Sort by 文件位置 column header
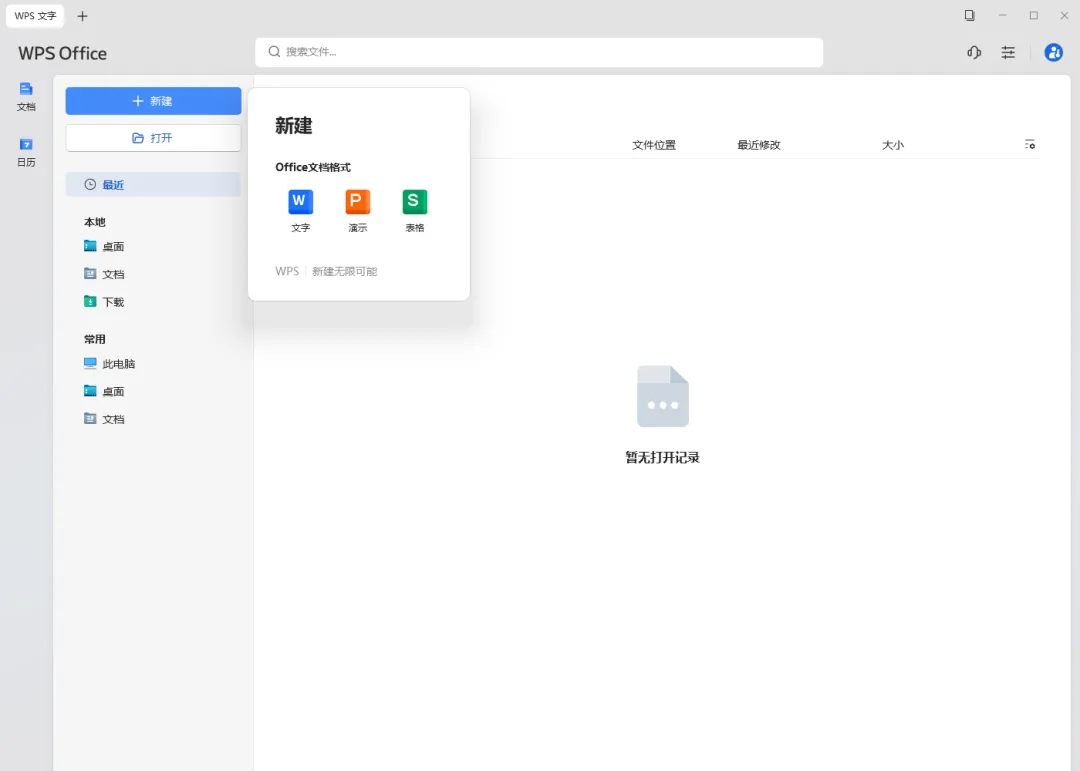 click(x=654, y=145)
